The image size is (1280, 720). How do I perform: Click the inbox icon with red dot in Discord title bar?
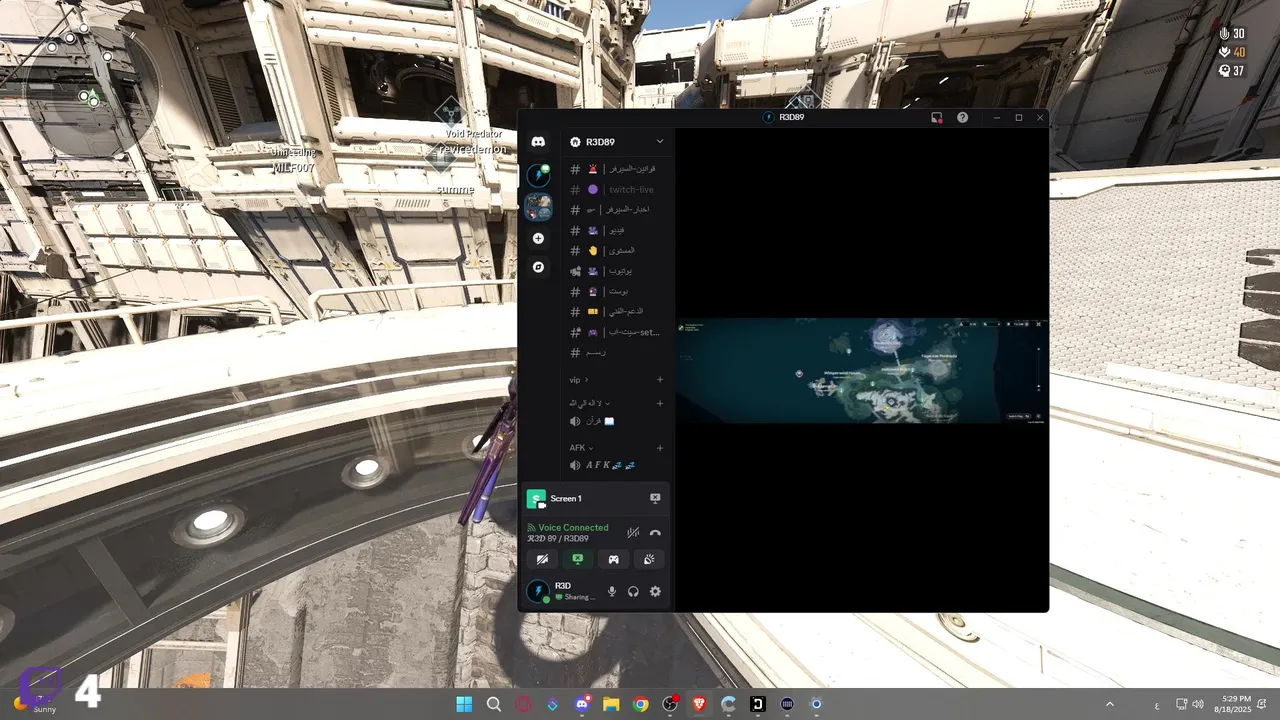coord(937,117)
